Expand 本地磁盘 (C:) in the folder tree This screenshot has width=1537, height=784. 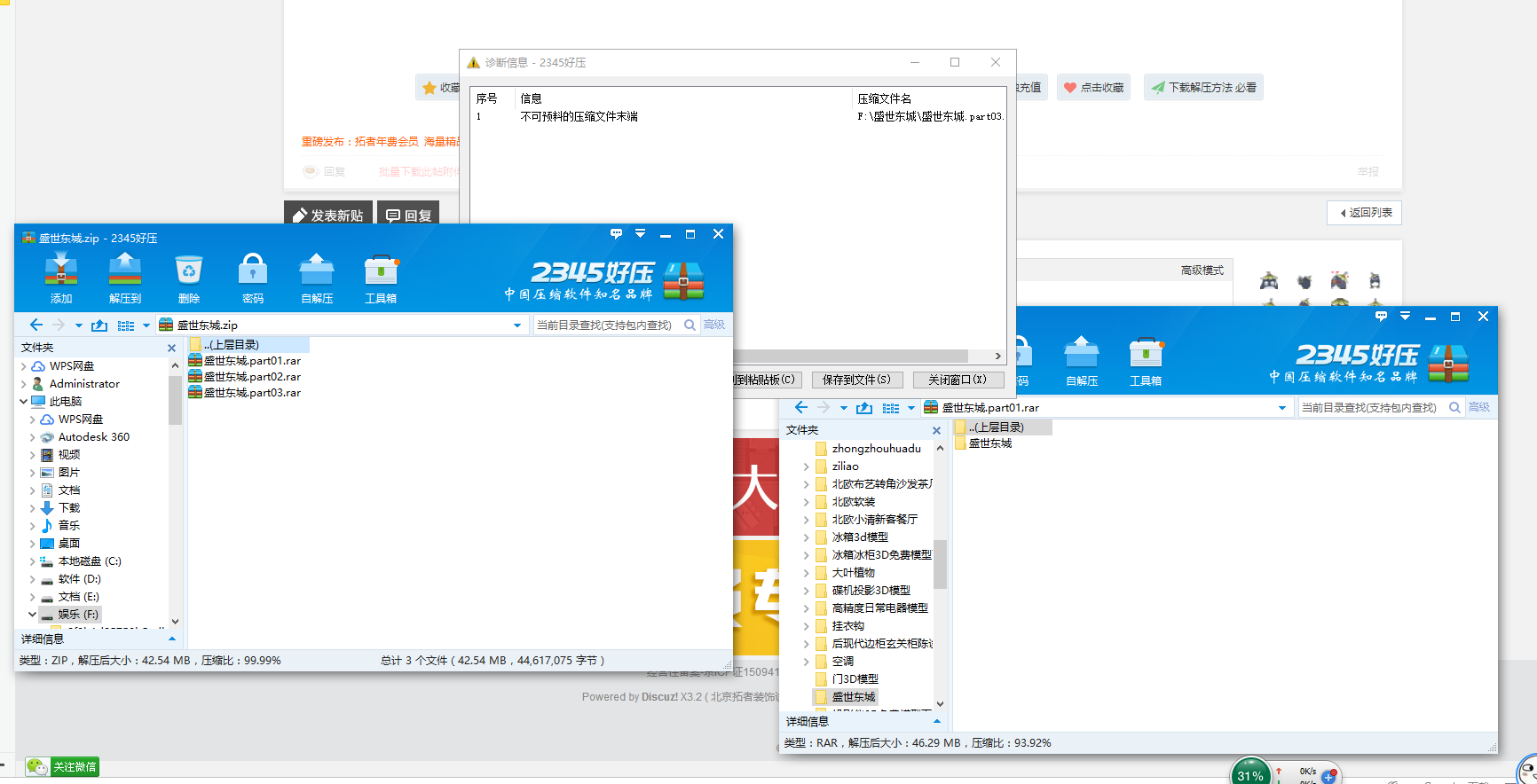click(33, 561)
